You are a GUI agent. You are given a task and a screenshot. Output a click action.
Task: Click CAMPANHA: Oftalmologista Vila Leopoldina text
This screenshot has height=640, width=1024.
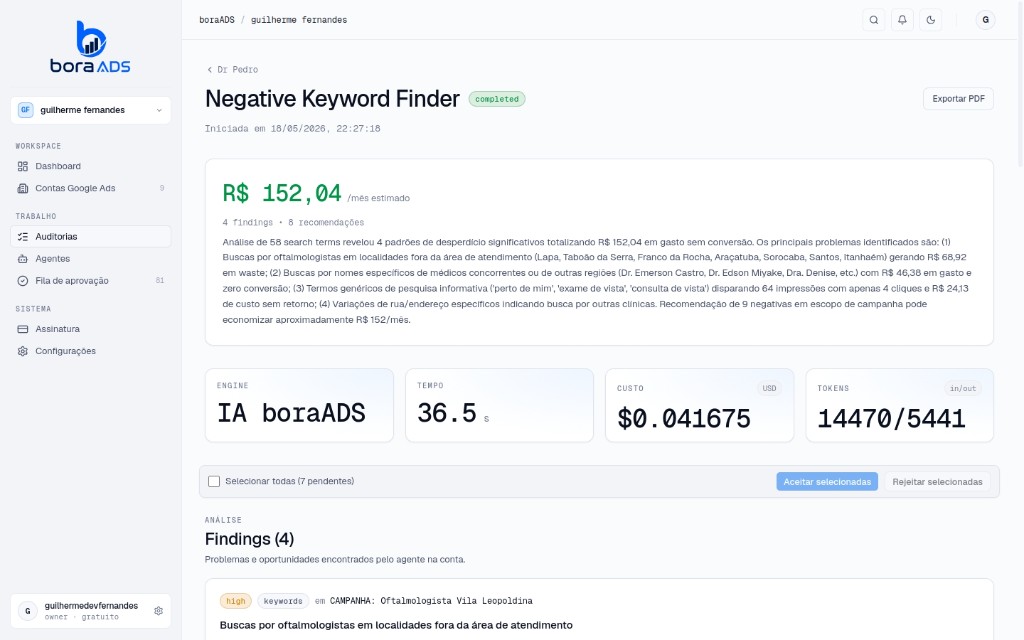click(431, 601)
